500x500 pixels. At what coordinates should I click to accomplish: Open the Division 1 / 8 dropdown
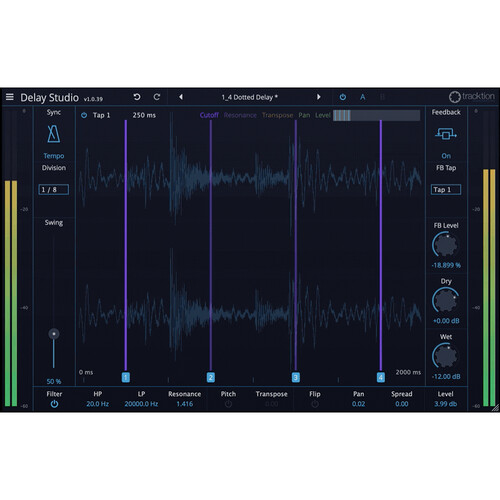click(54, 190)
